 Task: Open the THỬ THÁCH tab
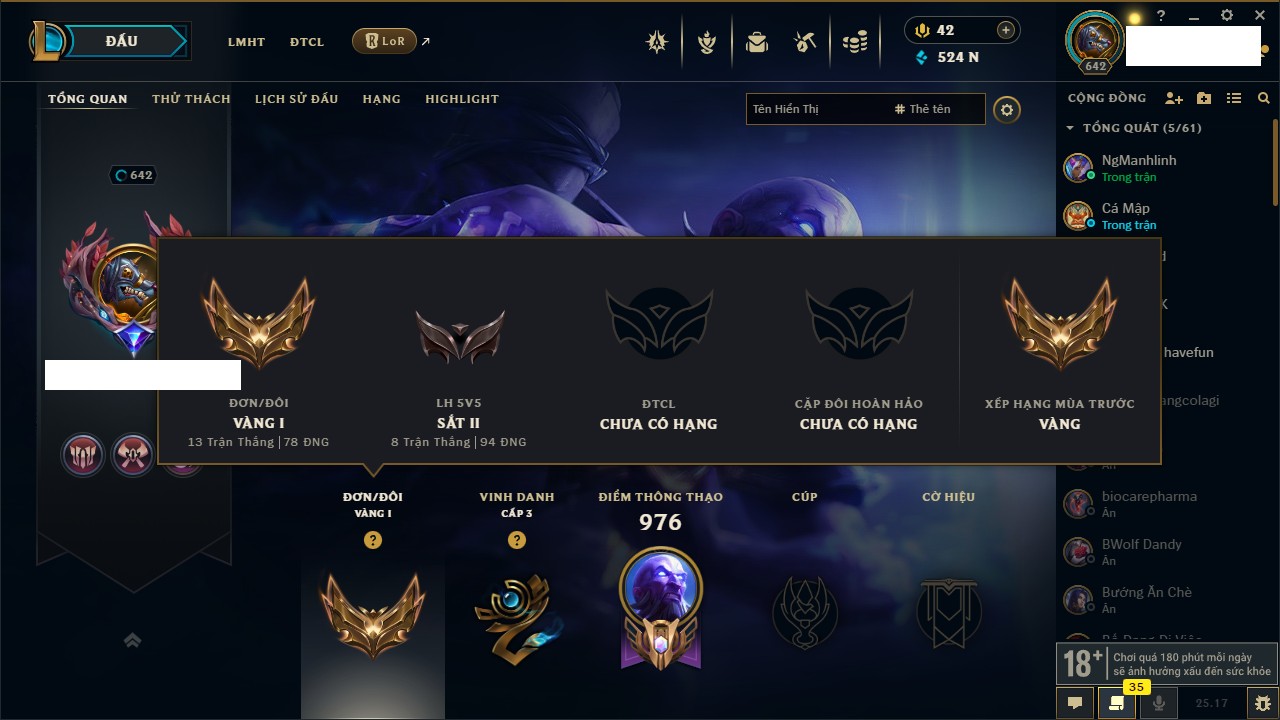click(191, 99)
